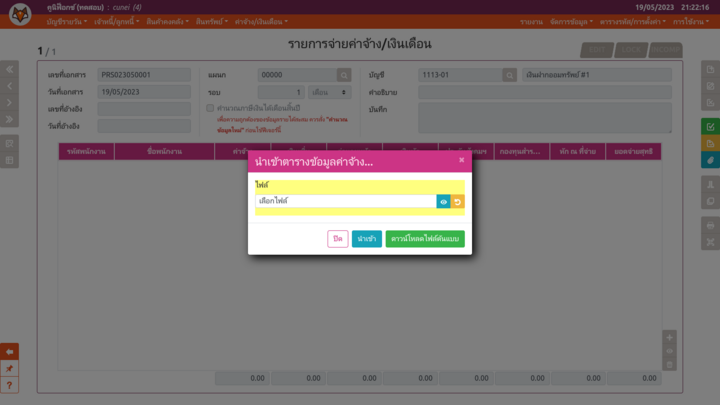Open help with the question mark icon
Viewport: 720px width, 405px height.
tap(10, 385)
